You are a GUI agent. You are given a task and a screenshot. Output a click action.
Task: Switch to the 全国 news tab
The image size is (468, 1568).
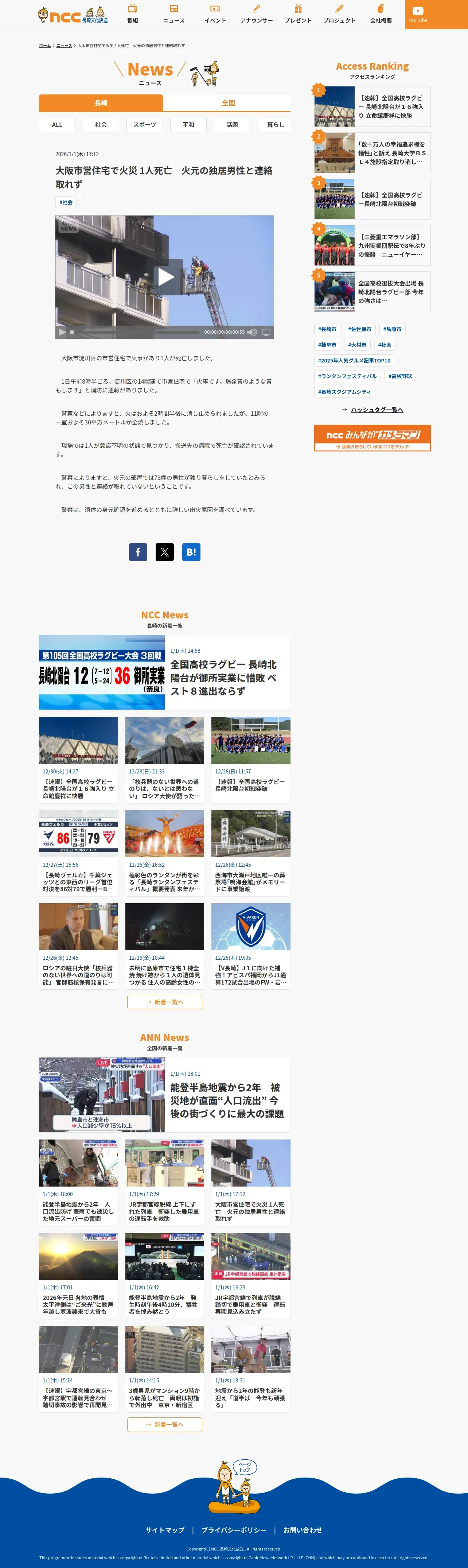(228, 103)
